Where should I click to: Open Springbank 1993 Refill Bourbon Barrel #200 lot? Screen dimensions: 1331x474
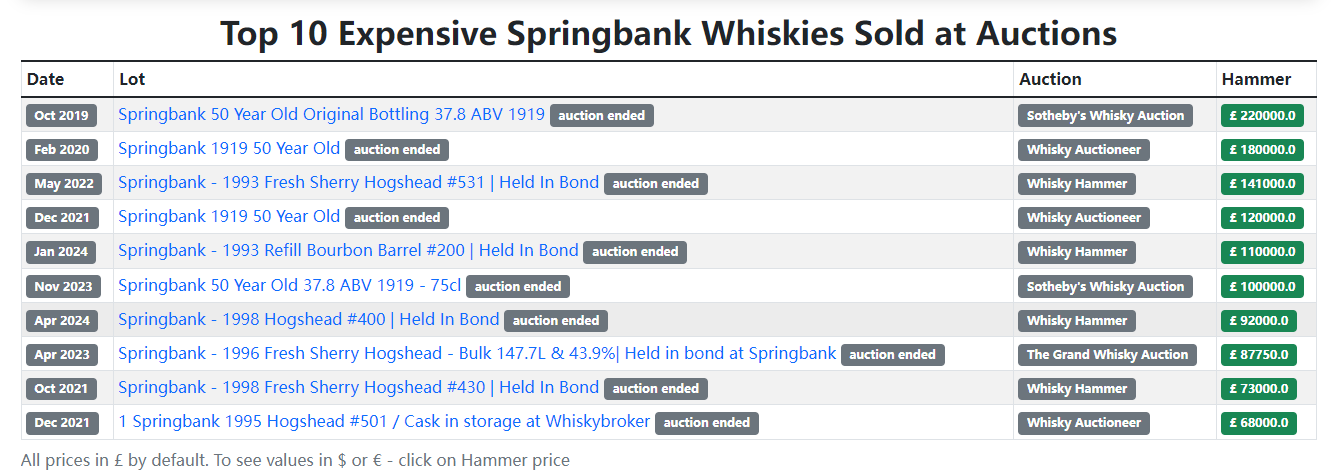tap(348, 251)
